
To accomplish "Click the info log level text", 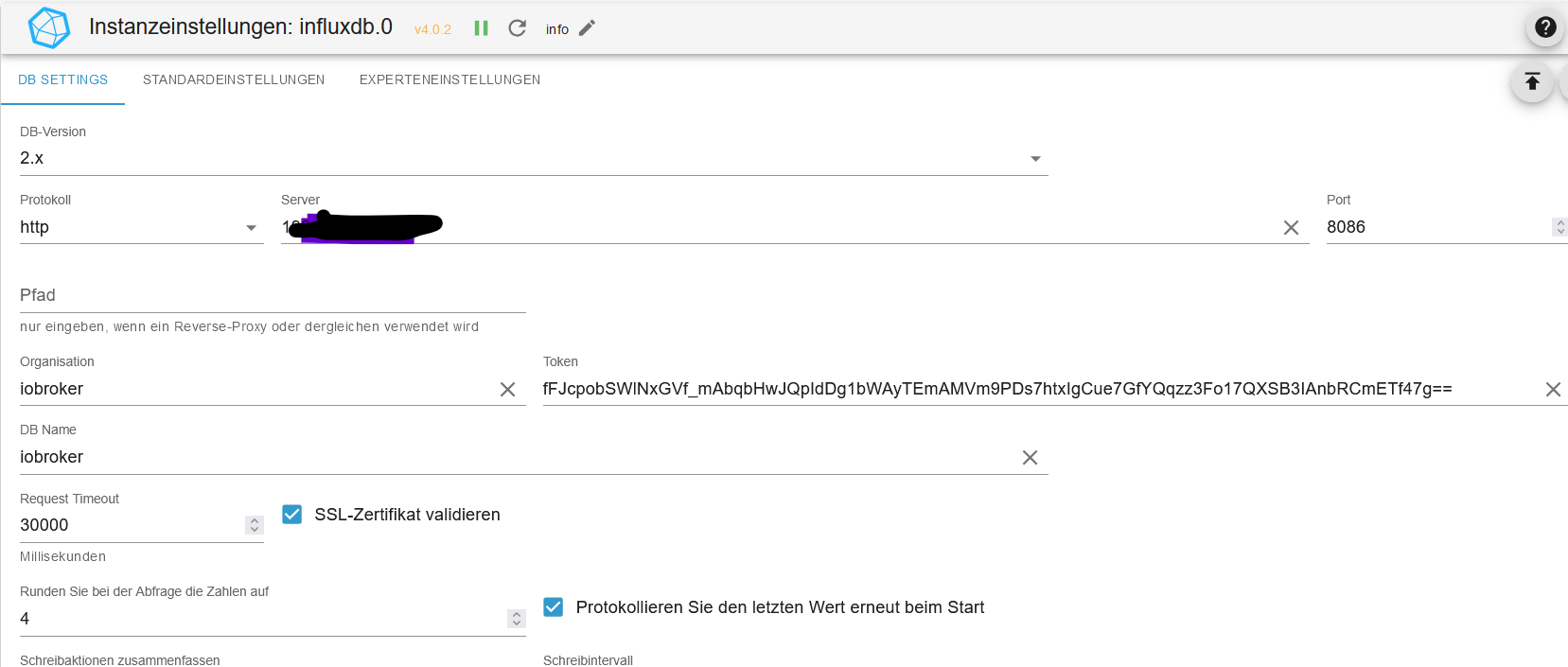I will tap(557, 29).
